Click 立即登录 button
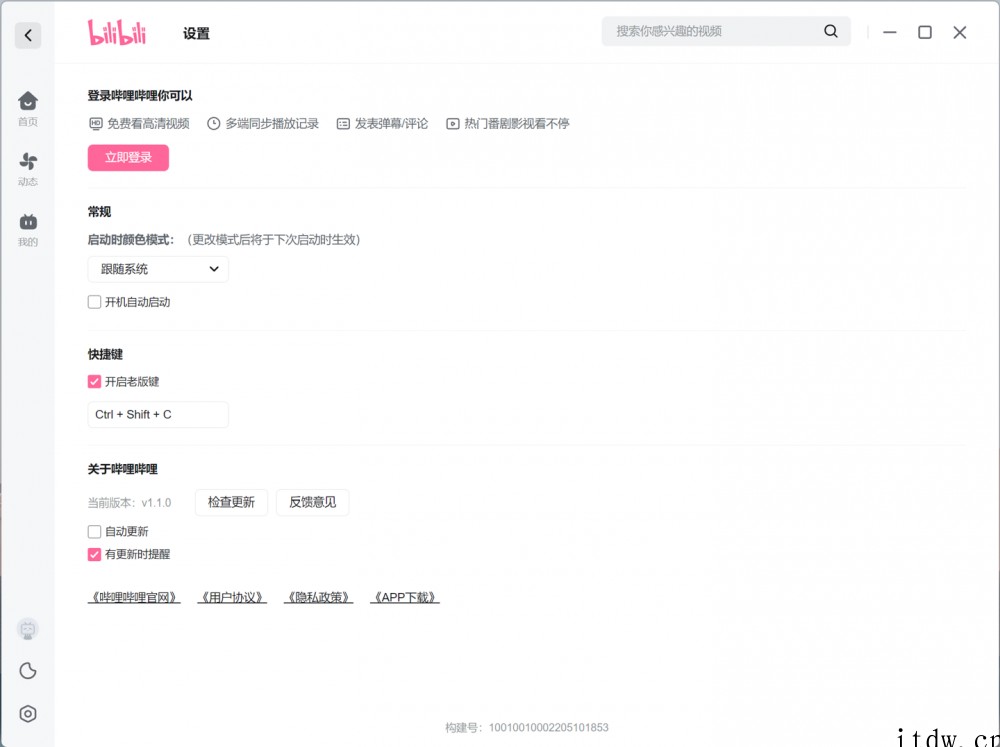 coord(128,158)
